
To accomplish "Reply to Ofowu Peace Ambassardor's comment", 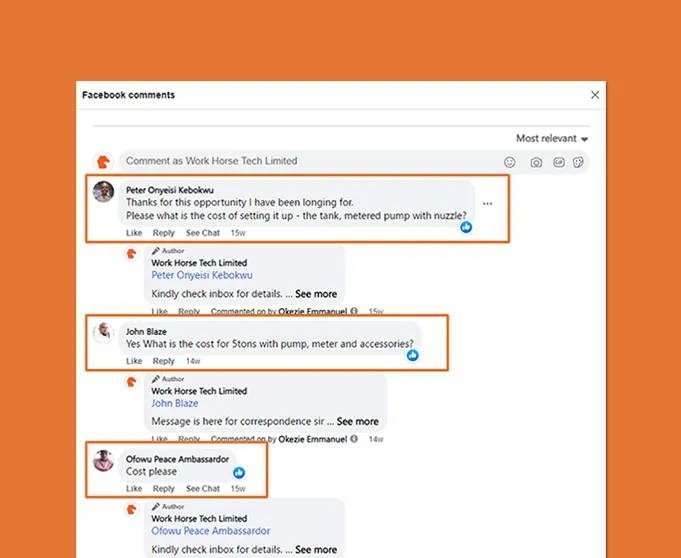I will (163, 489).
